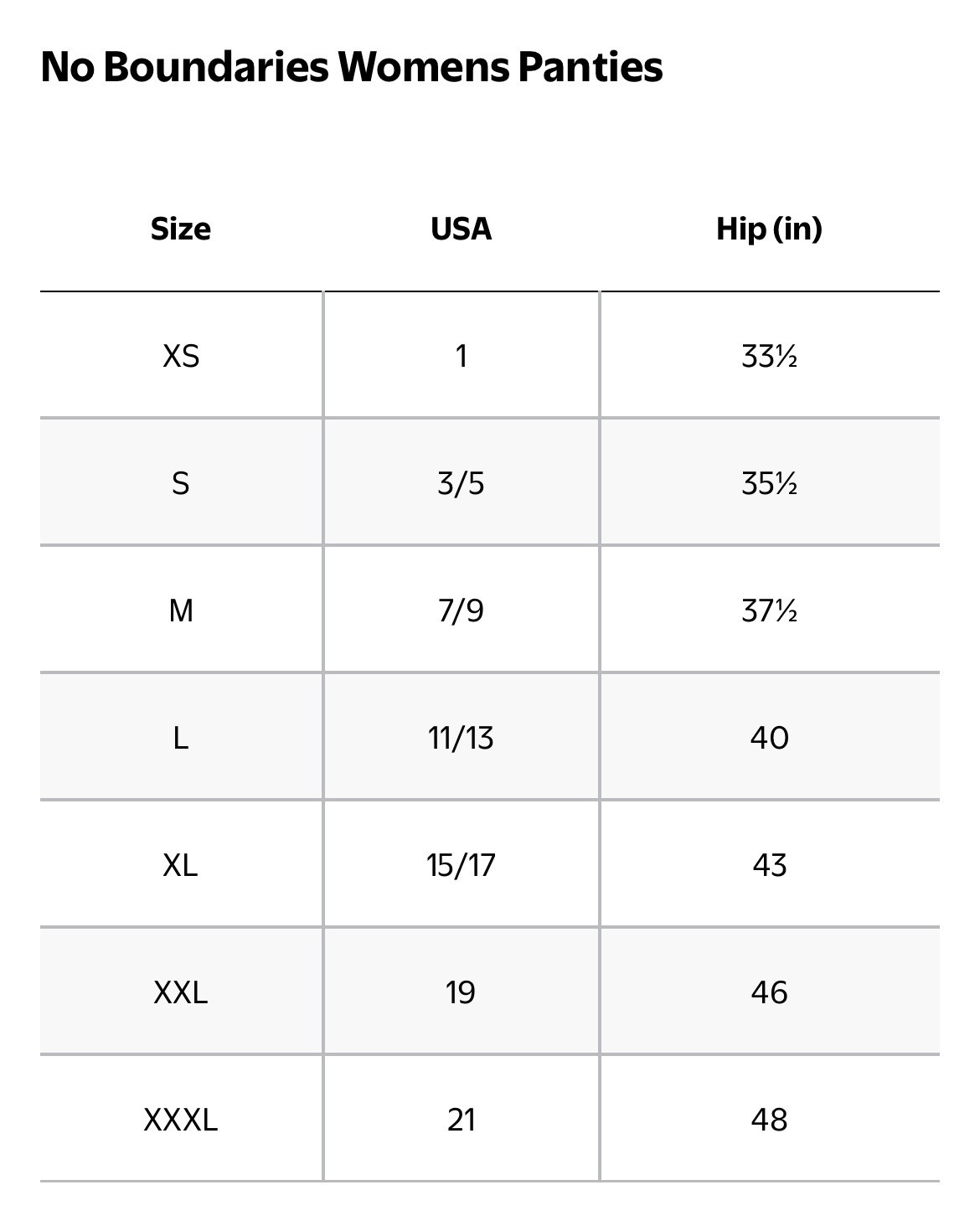Click the USA size 19 cell
The width and height of the screenshot is (980, 1226).
click(x=461, y=992)
